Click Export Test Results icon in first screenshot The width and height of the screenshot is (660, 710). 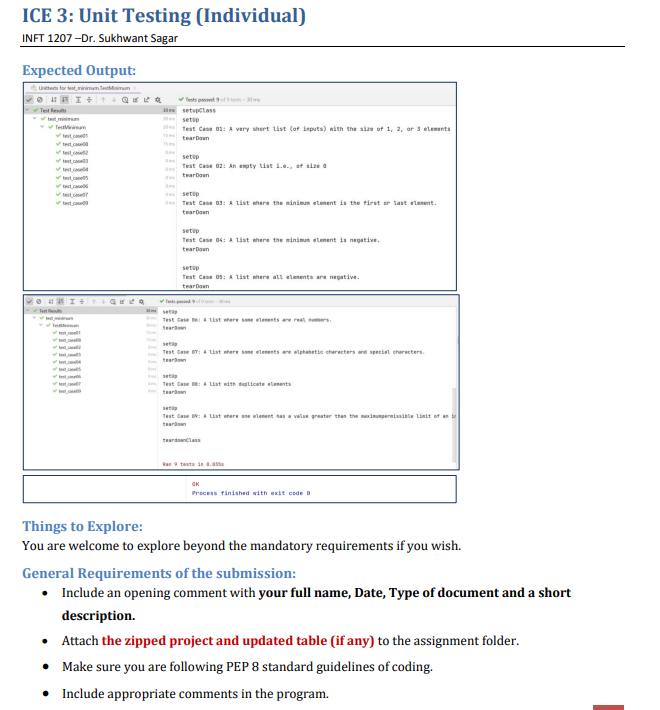(147, 100)
